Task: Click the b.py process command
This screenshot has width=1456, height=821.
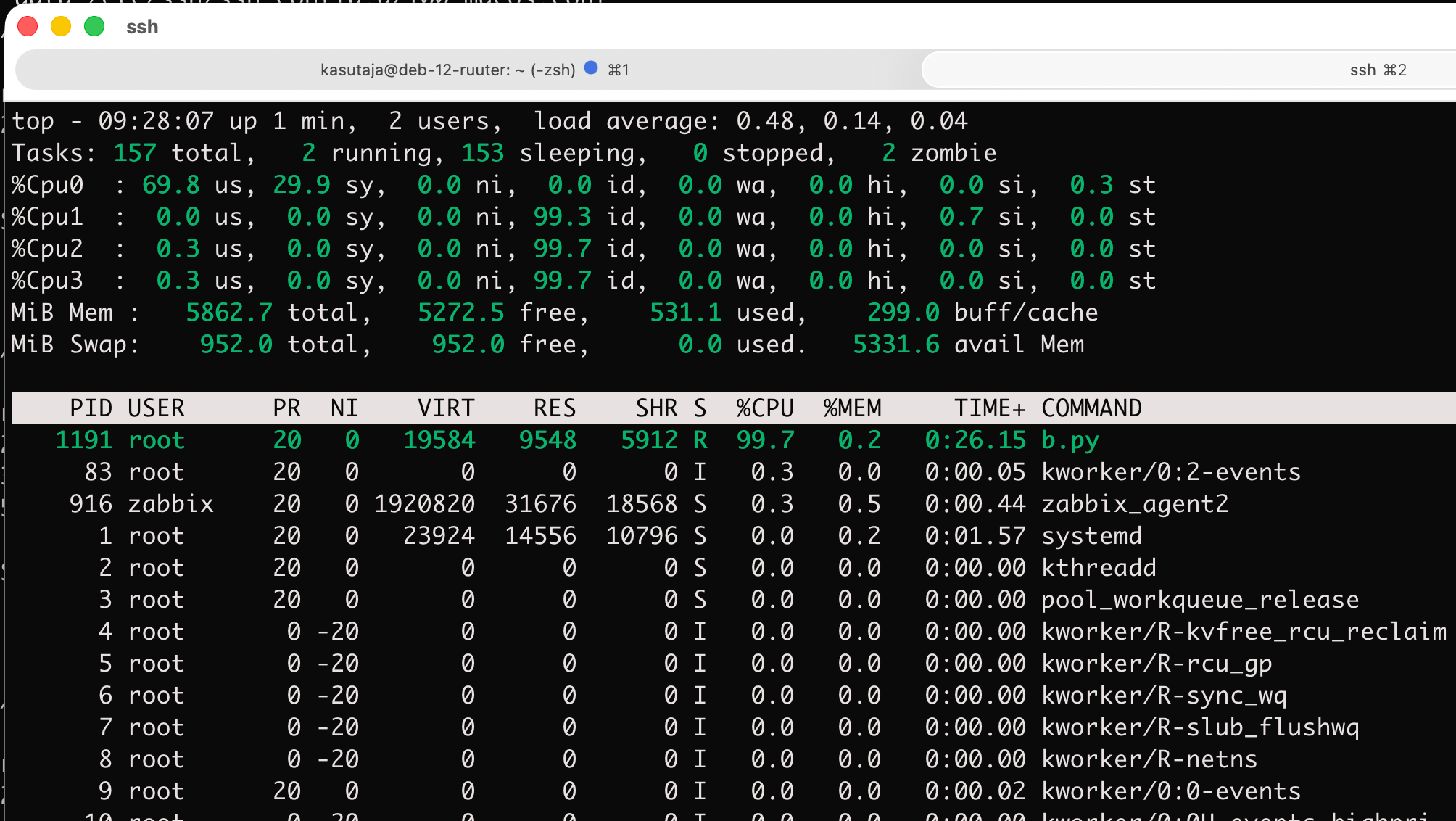Action: [1070, 440]
